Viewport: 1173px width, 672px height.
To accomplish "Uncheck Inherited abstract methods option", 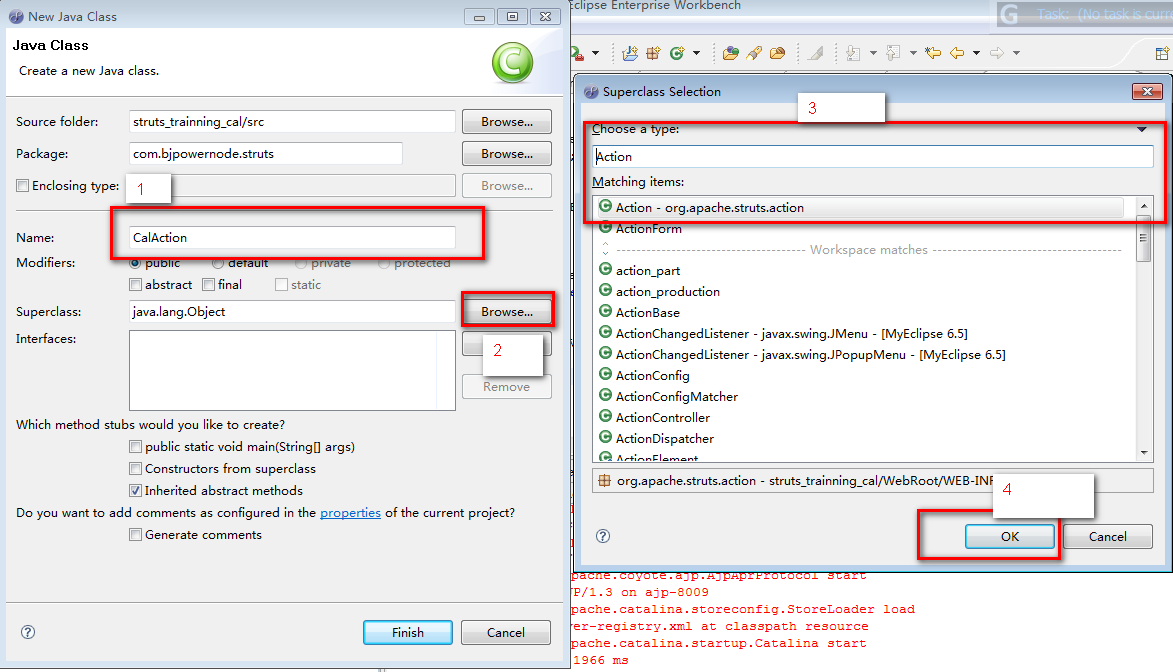I will pos(135,491).
